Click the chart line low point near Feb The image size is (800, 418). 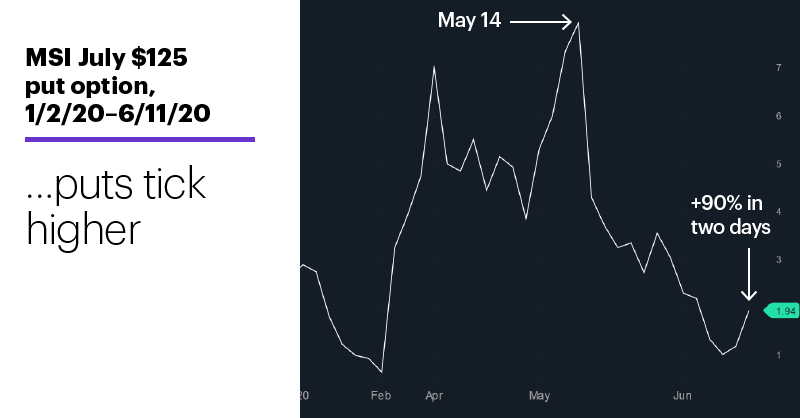click(x=382, y=371)
